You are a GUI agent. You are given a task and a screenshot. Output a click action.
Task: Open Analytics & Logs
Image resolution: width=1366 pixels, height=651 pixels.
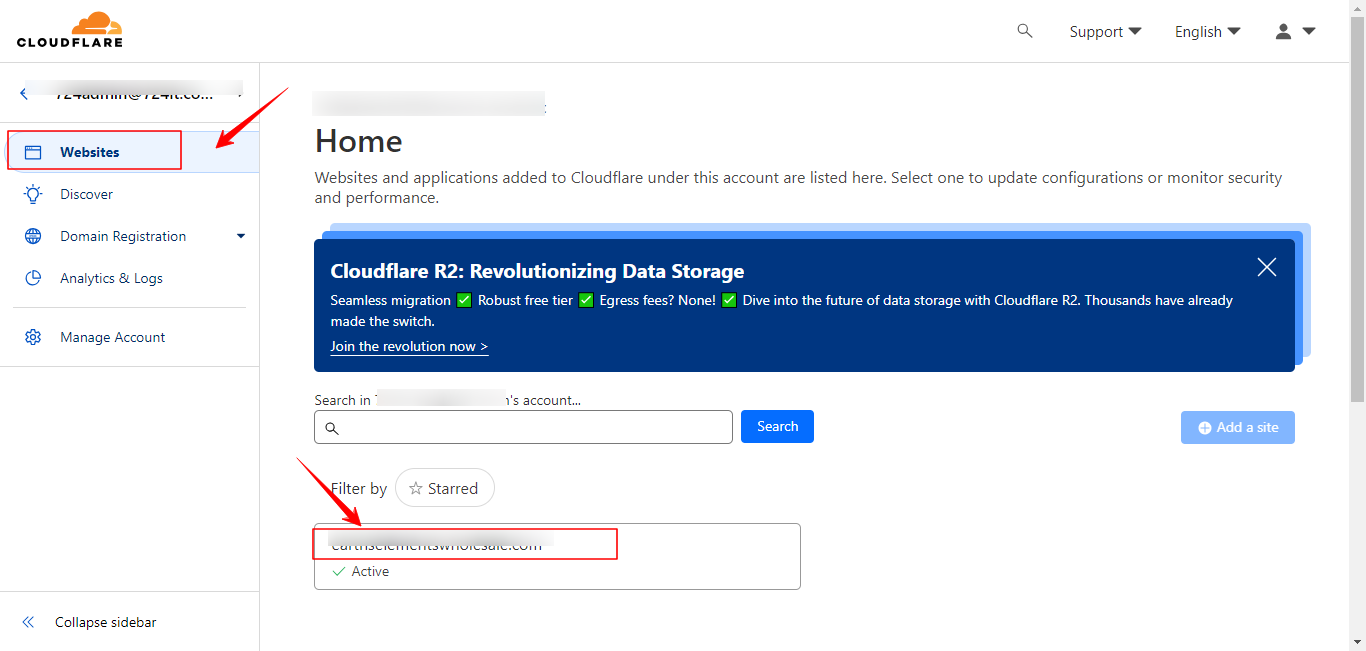(113, 278)
